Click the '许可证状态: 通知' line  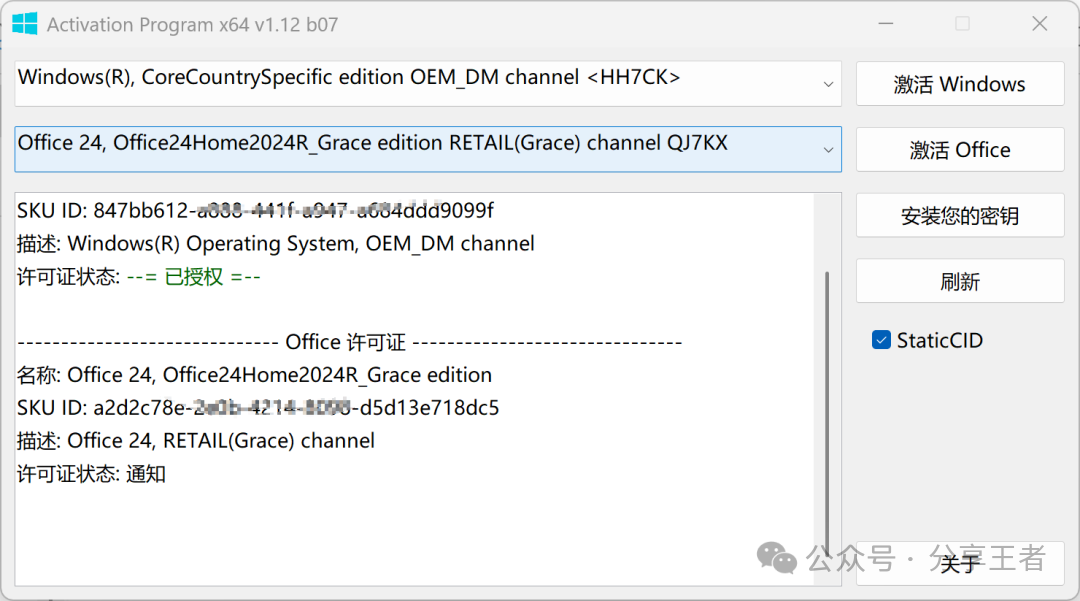point(91,474)
